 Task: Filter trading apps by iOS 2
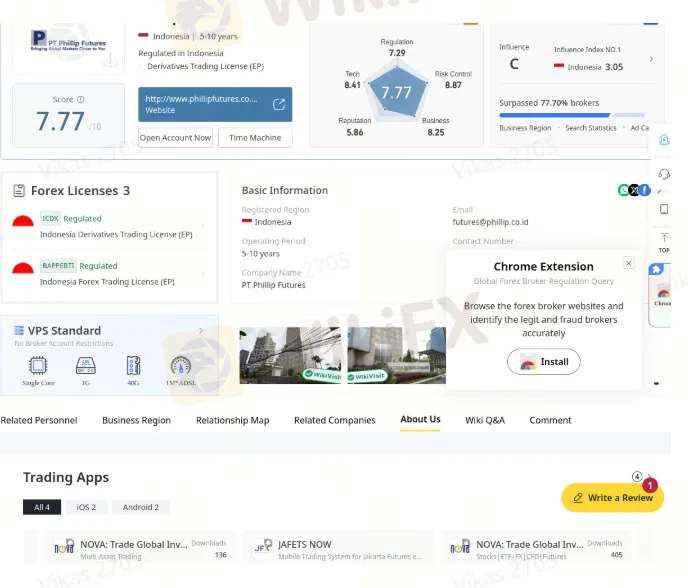pyautogui.click(x=86, y=507)
